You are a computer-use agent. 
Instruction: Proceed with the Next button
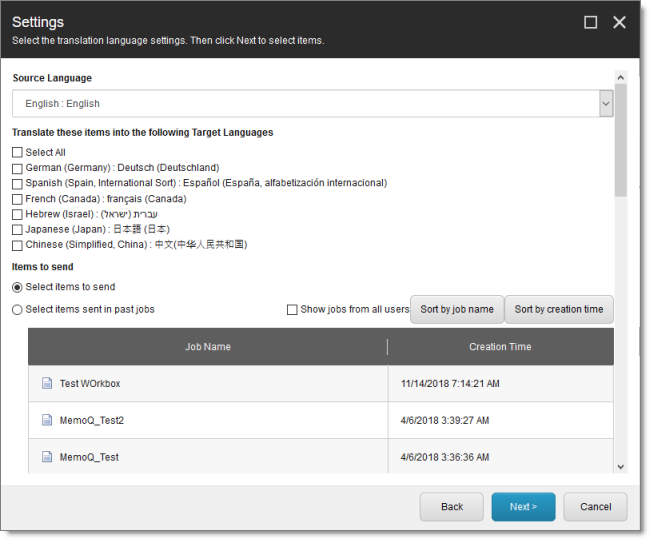tap(523, 506)
